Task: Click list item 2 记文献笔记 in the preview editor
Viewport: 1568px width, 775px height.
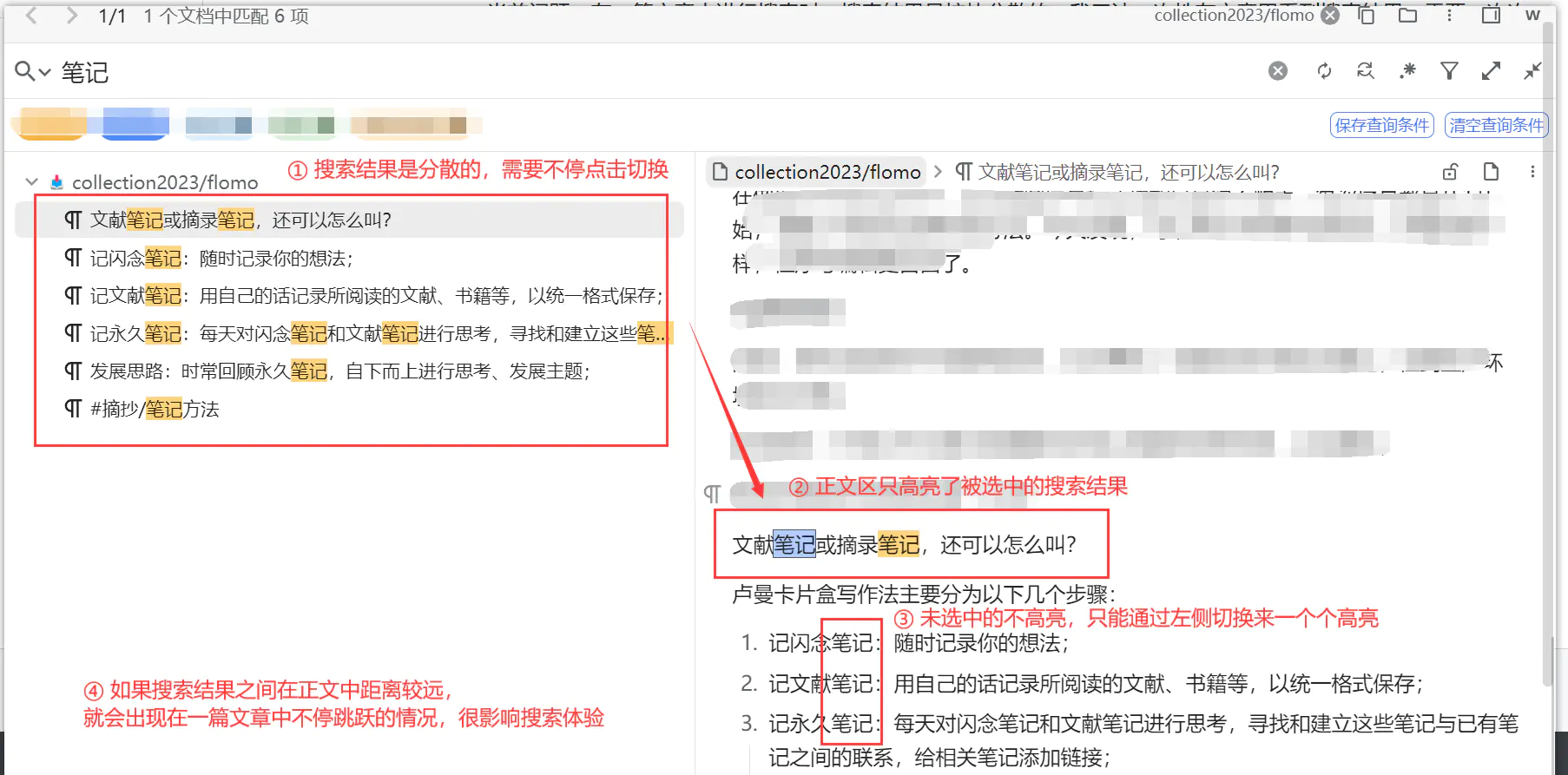Action: click(x=1097, y=684)
